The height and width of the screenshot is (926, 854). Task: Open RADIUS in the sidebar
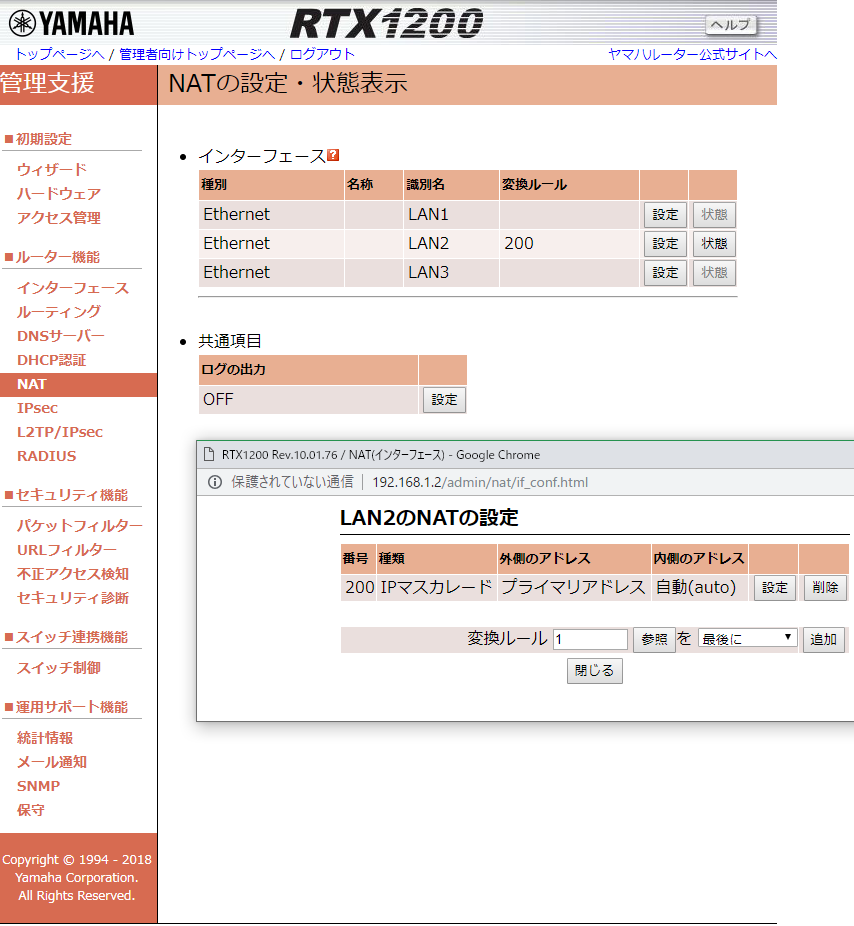point(47,457)
